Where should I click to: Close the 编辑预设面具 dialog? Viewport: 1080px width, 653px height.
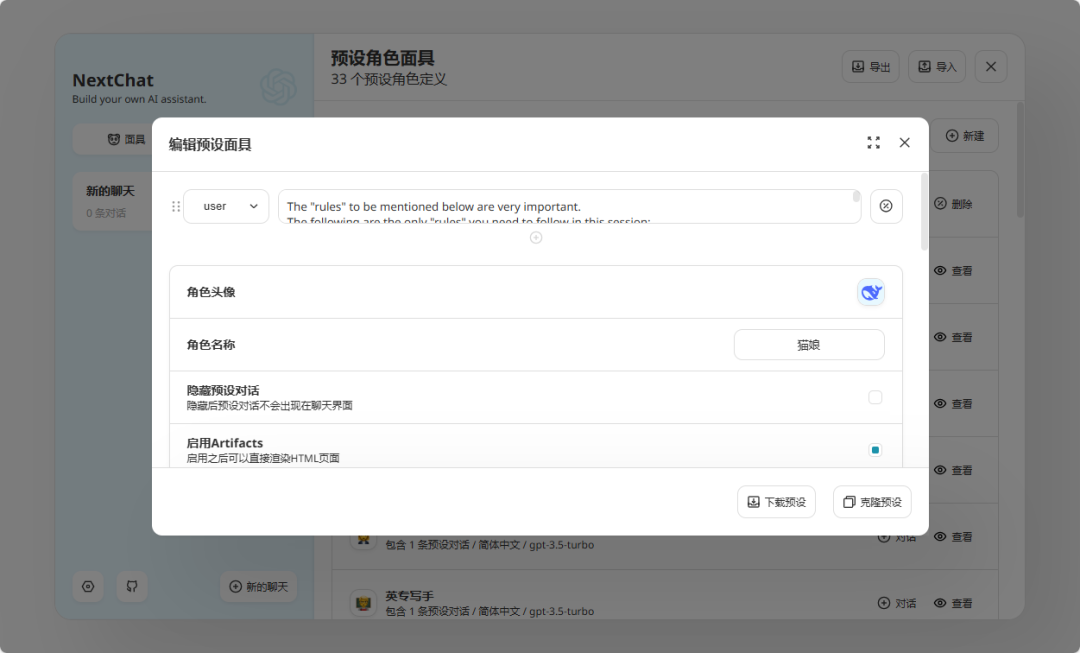click(904, 143)
